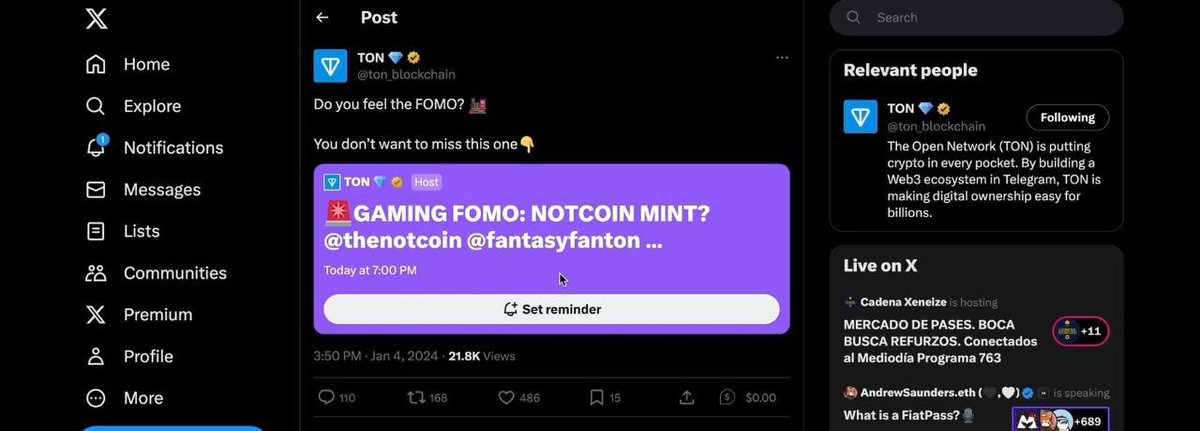The image size is (1200, 431).
Task: Click the Set reminder button
Action: (551, 309)
